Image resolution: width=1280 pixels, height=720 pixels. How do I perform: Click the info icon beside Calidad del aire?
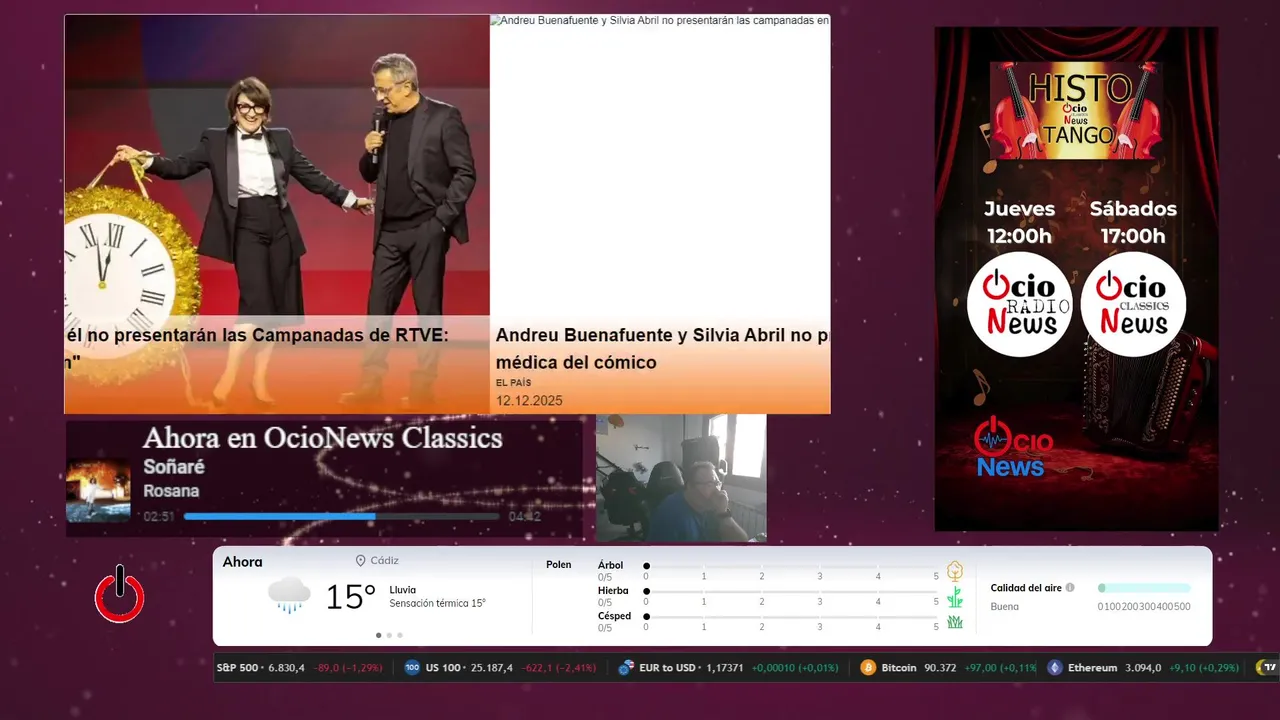[x=1070, y=588]
